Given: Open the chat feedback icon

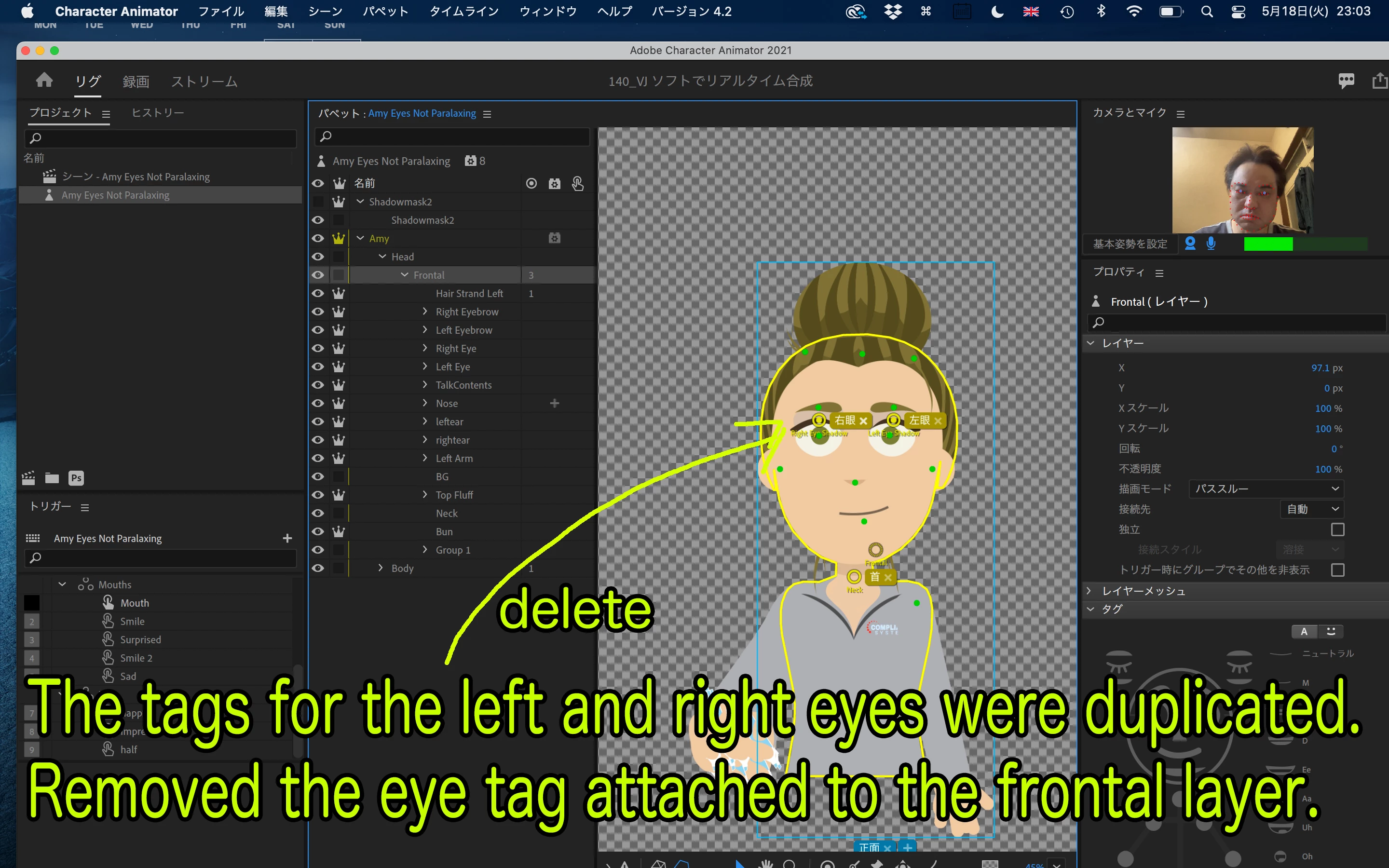Looking at the screenshot, I should pyautogui.click(x=1346, y=81).
